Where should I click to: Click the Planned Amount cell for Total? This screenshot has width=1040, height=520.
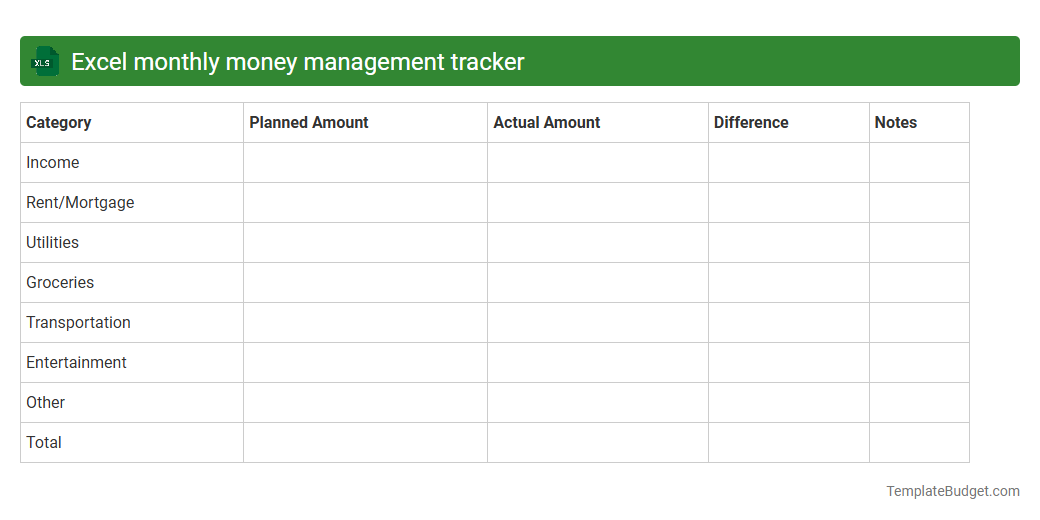(x=365, y=442)
